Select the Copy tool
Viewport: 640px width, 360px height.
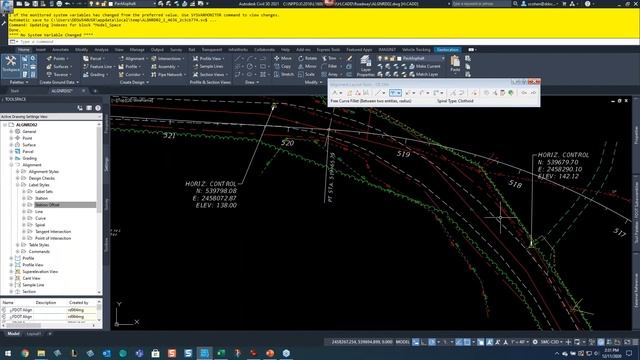click(x=282, y=66)
